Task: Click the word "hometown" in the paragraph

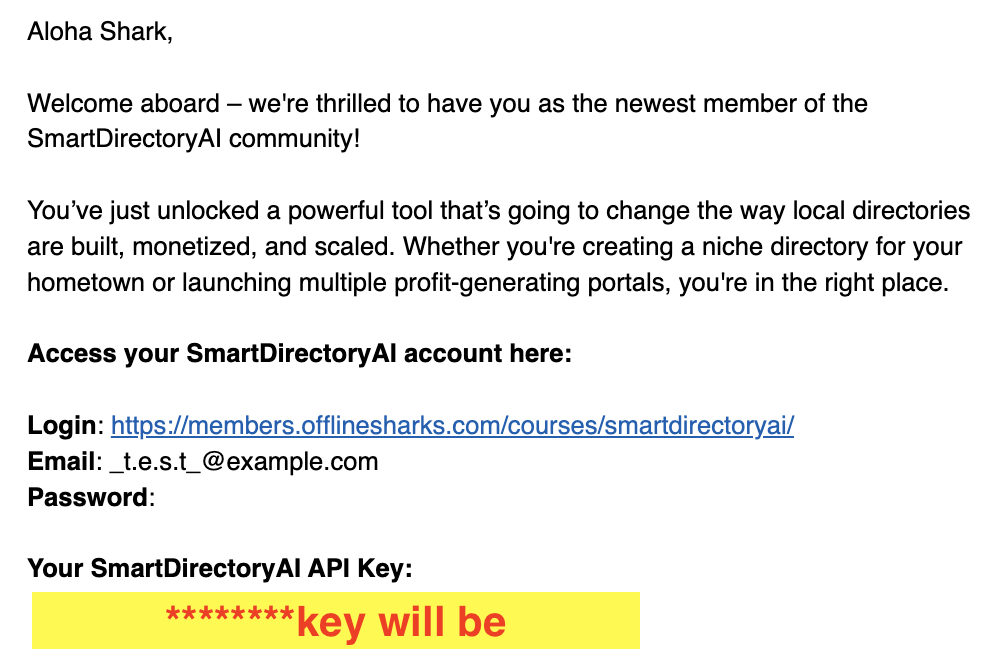Action: tap(83, 282)
